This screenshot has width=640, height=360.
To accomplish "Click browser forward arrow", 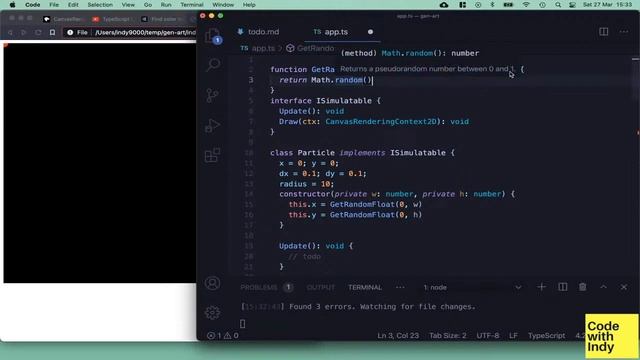I will click(24, 32).
